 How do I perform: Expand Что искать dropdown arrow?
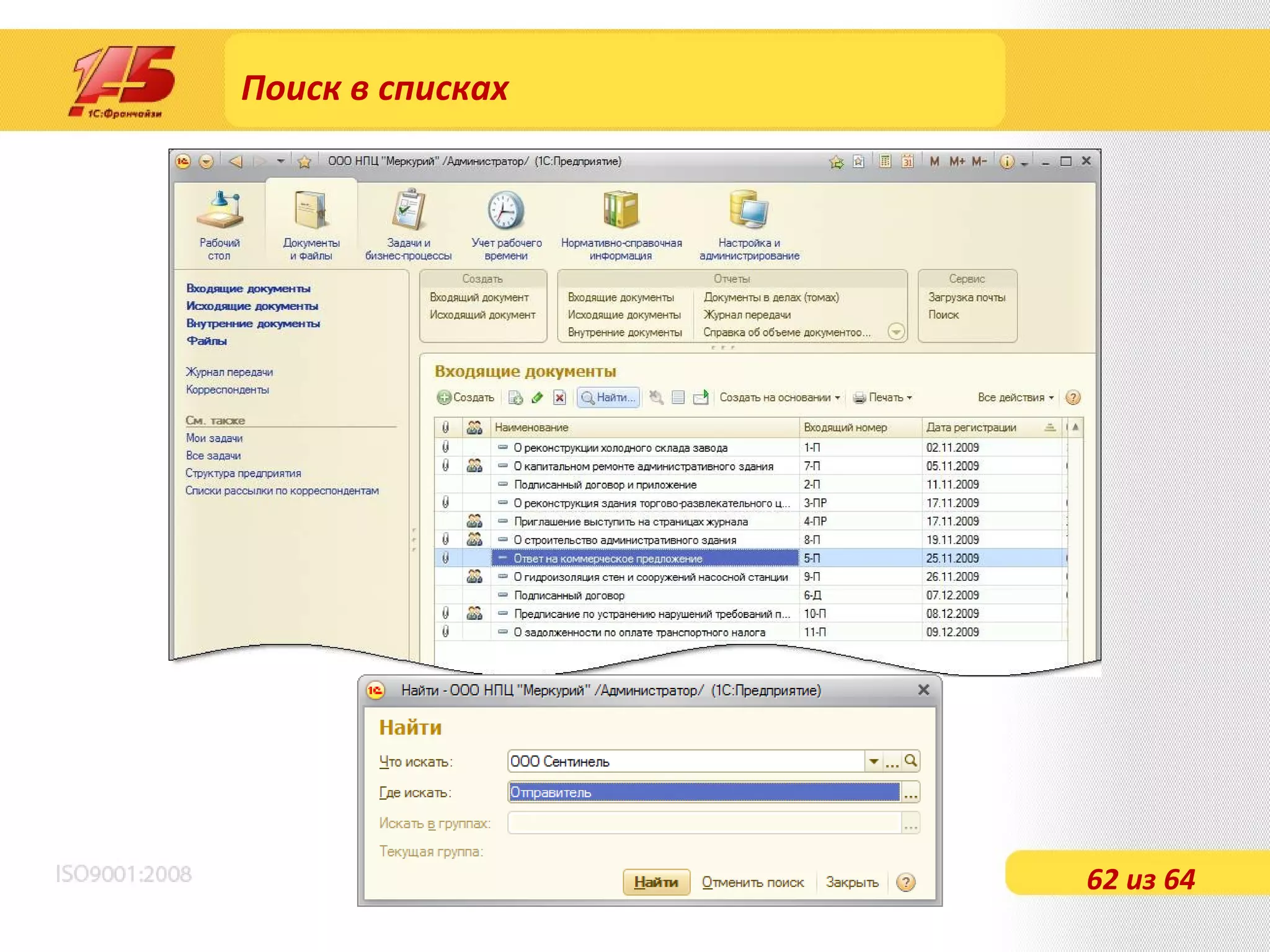pos(873,761)
